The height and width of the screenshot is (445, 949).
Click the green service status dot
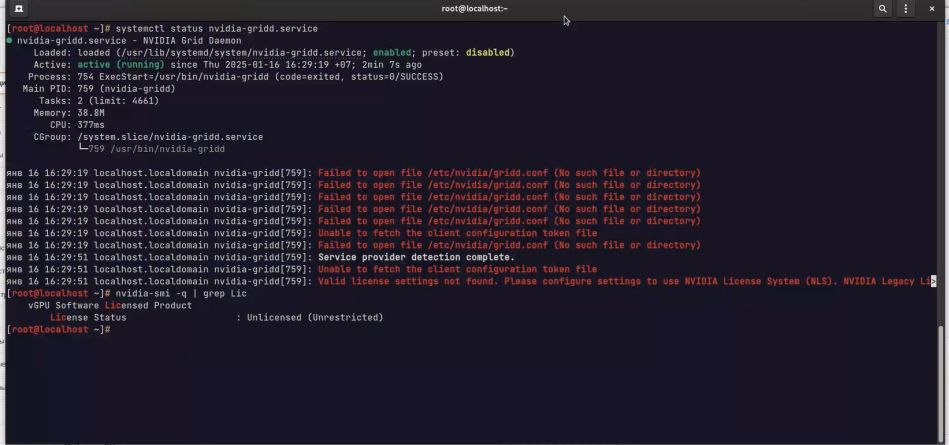pyautogui.click(x=10, y=41)
